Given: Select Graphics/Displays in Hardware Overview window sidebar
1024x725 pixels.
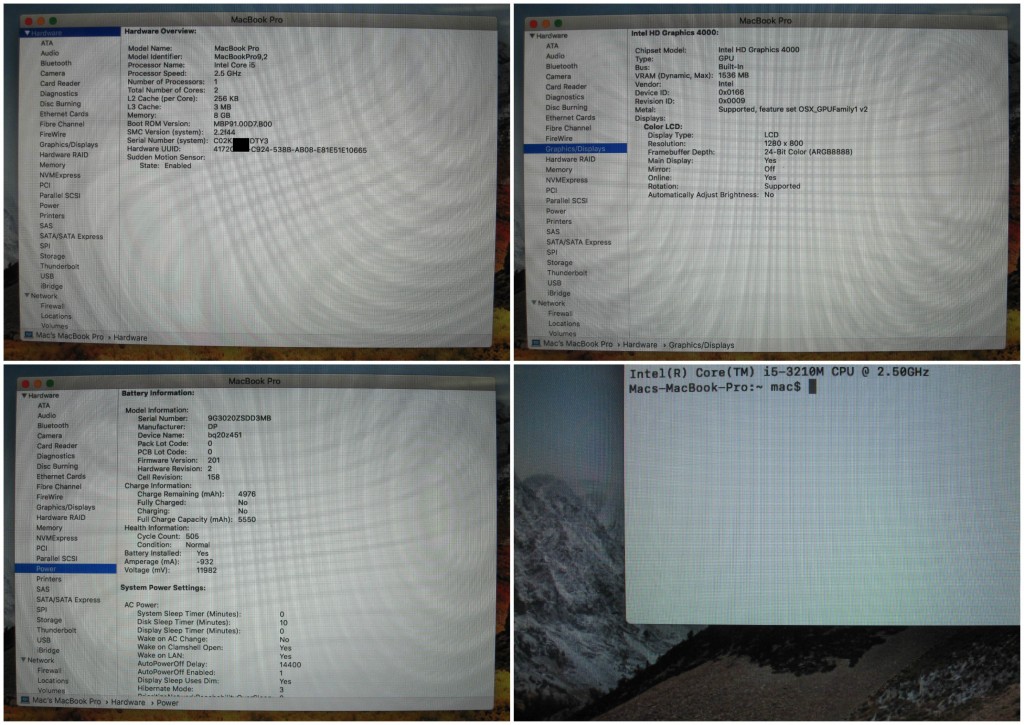Looking at the screenshot, I should pos(69,144).
